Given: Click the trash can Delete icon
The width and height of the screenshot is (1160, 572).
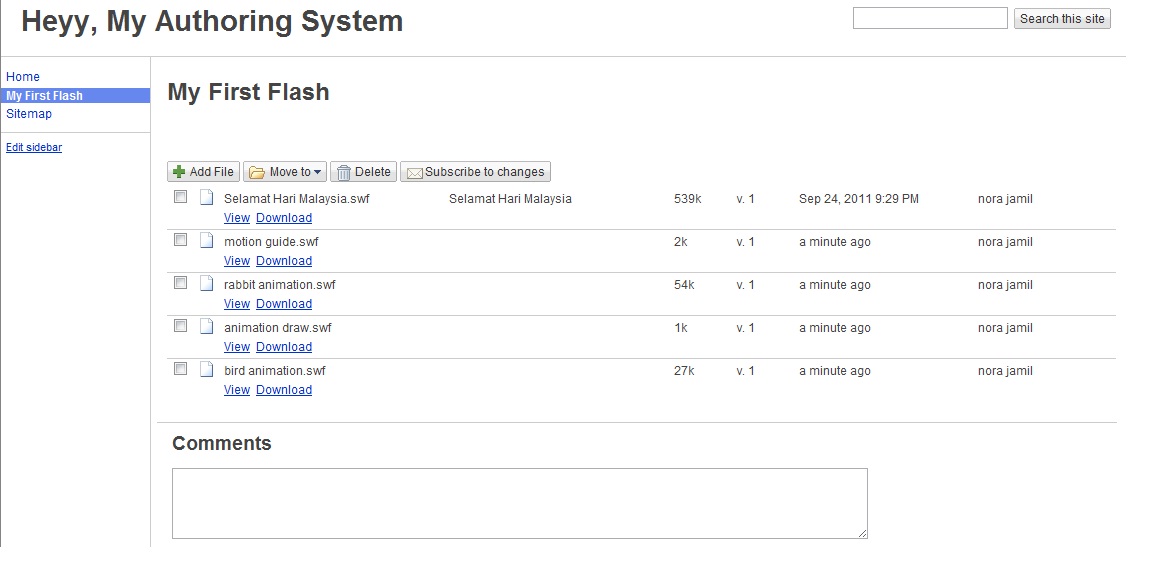Looking at the screenshot, I should click(343, 172).
